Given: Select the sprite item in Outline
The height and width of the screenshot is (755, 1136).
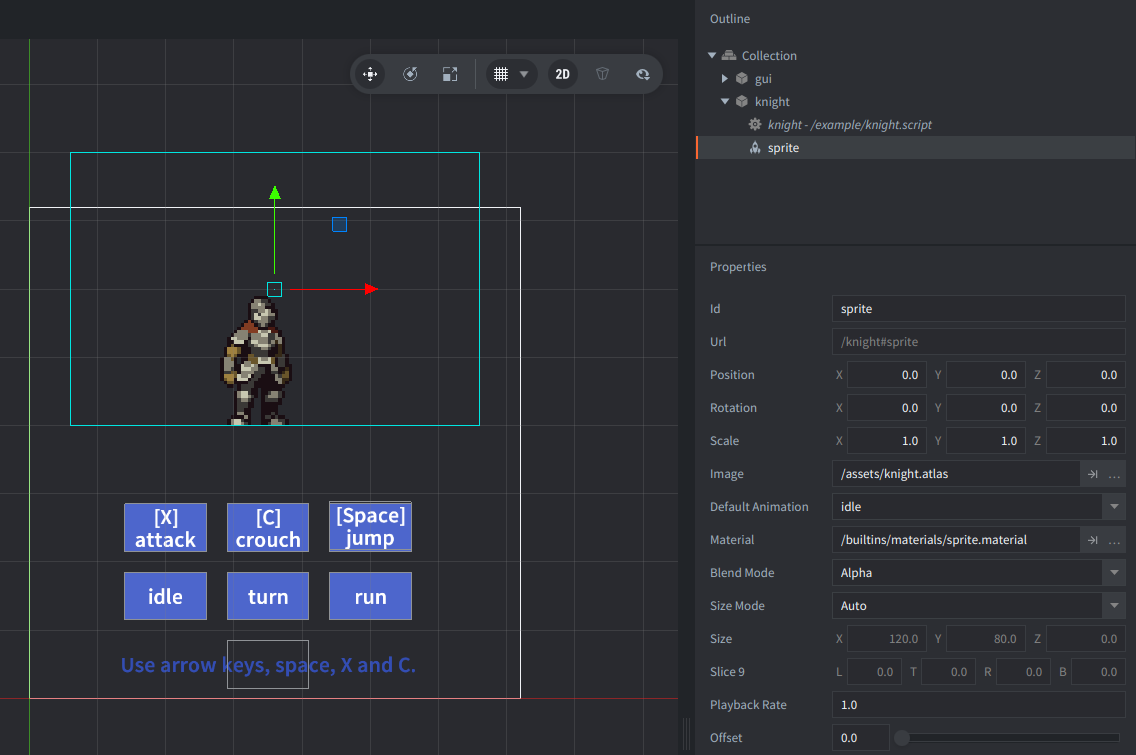Looking at the screenshot, I should [x=783, y=148].
